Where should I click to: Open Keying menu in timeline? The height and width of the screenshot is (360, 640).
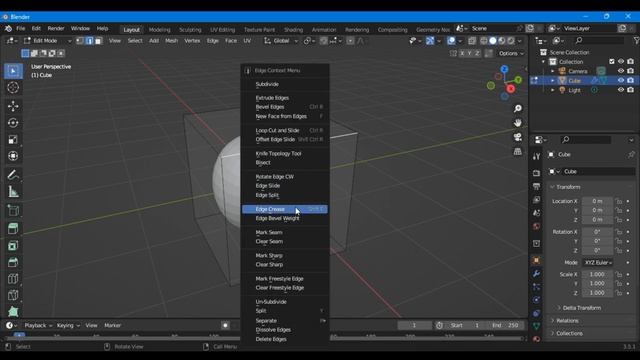[68, 326]
